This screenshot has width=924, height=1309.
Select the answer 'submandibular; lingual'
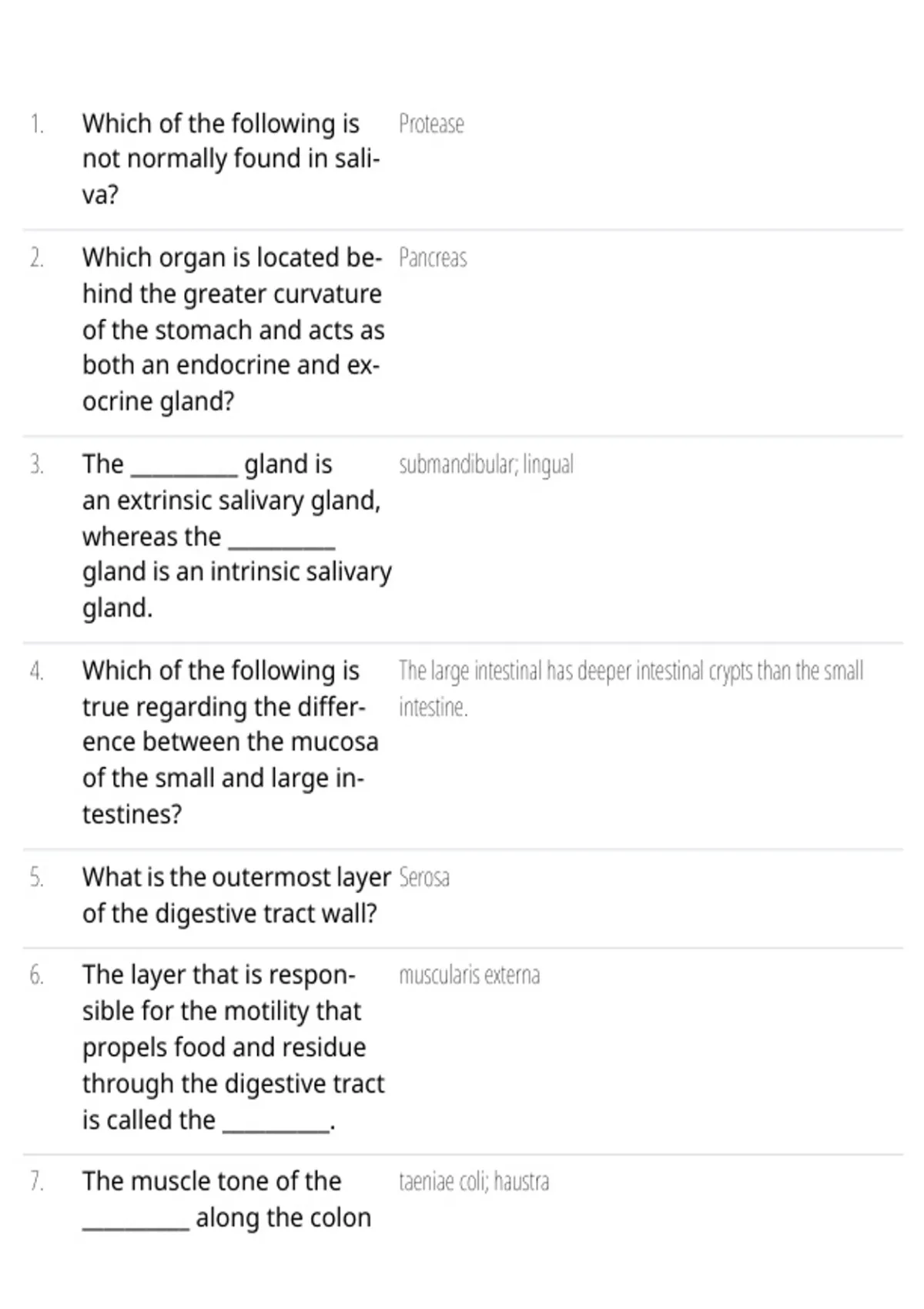coord(486,464)
